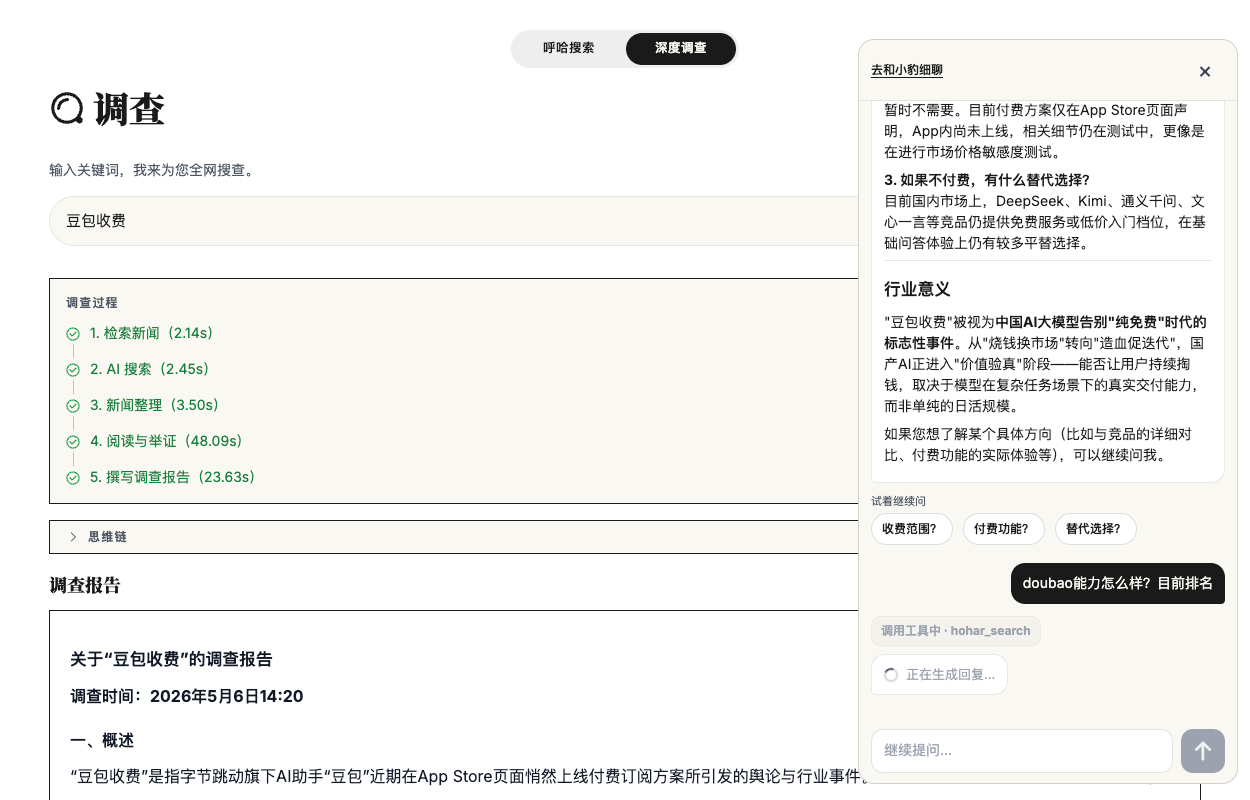The image size is (1250, 800).
Task: Send message with the up-arrow button
Action: (1203, 751)
